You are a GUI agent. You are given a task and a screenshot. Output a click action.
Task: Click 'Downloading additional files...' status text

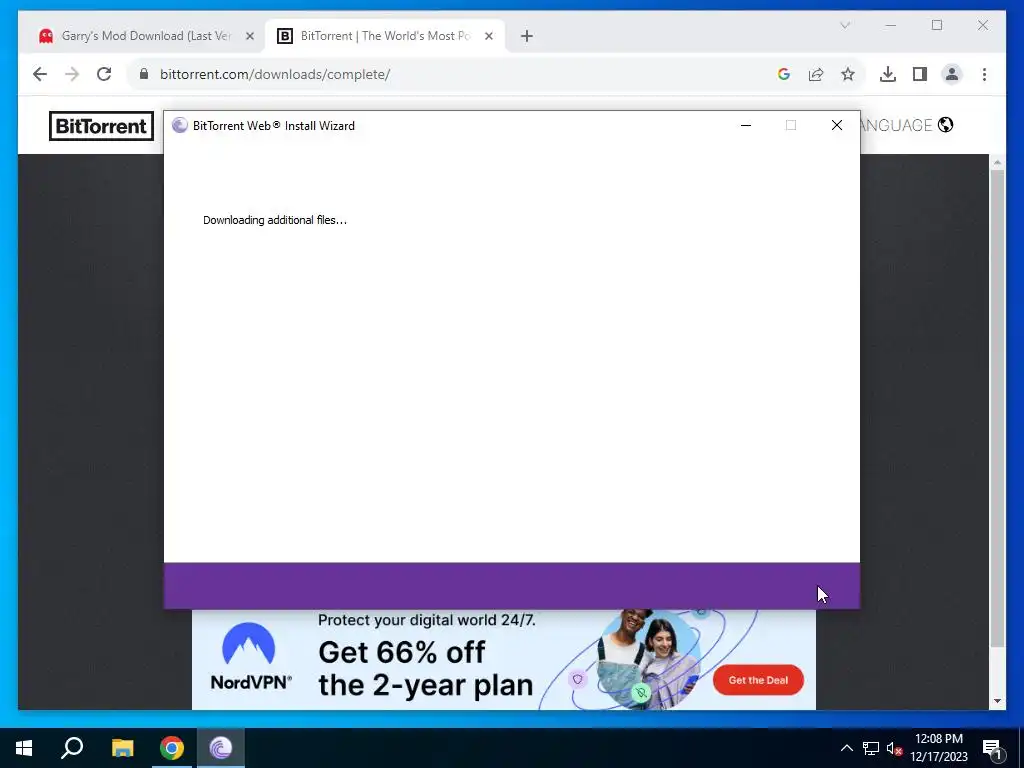pos(275,220)
